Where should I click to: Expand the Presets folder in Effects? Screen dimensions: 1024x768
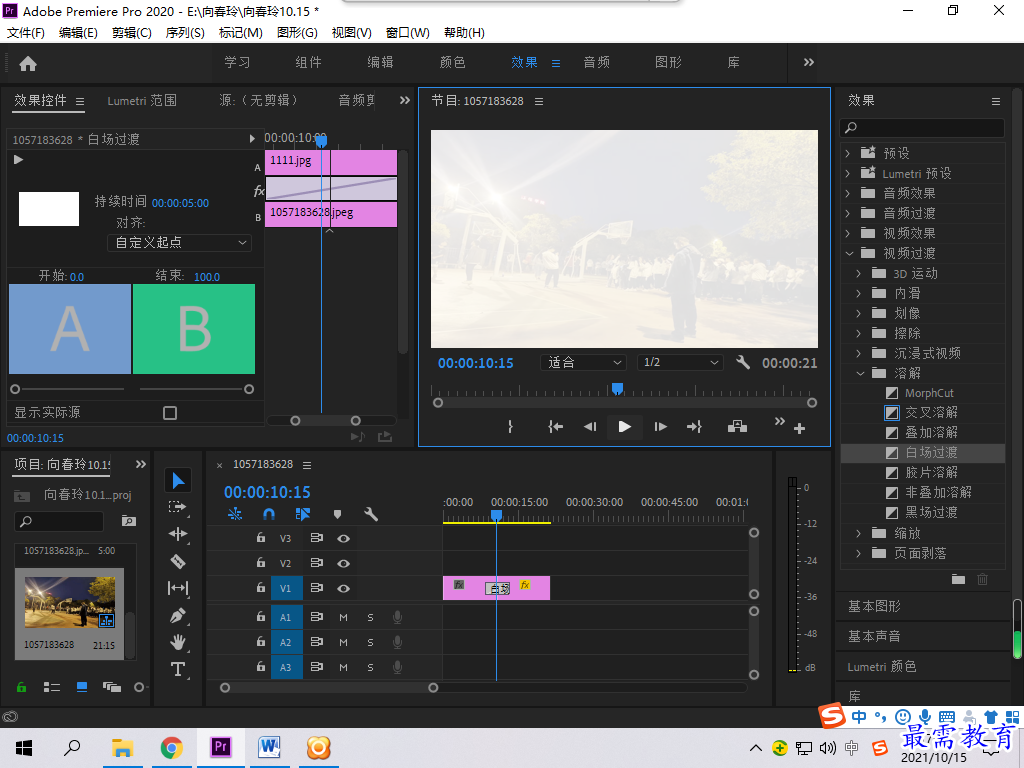(848, 153)
